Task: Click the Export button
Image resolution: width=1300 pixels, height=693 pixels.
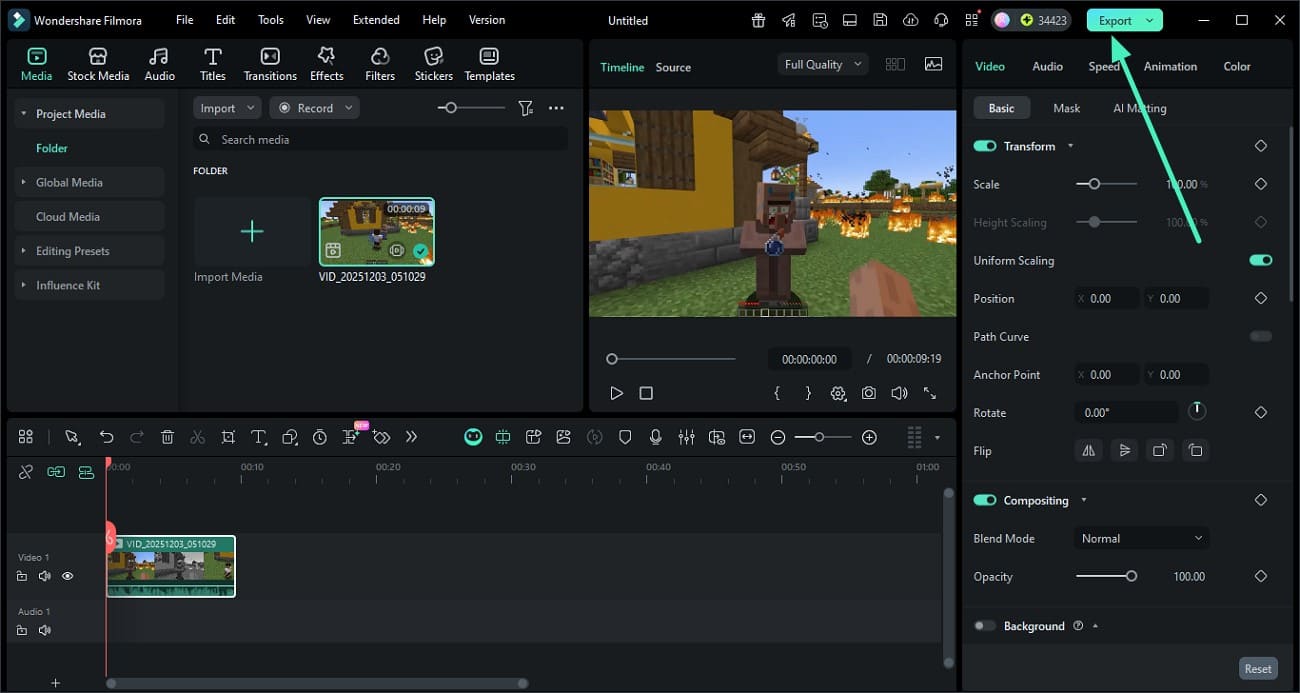Action: [x=1117, y=19]
